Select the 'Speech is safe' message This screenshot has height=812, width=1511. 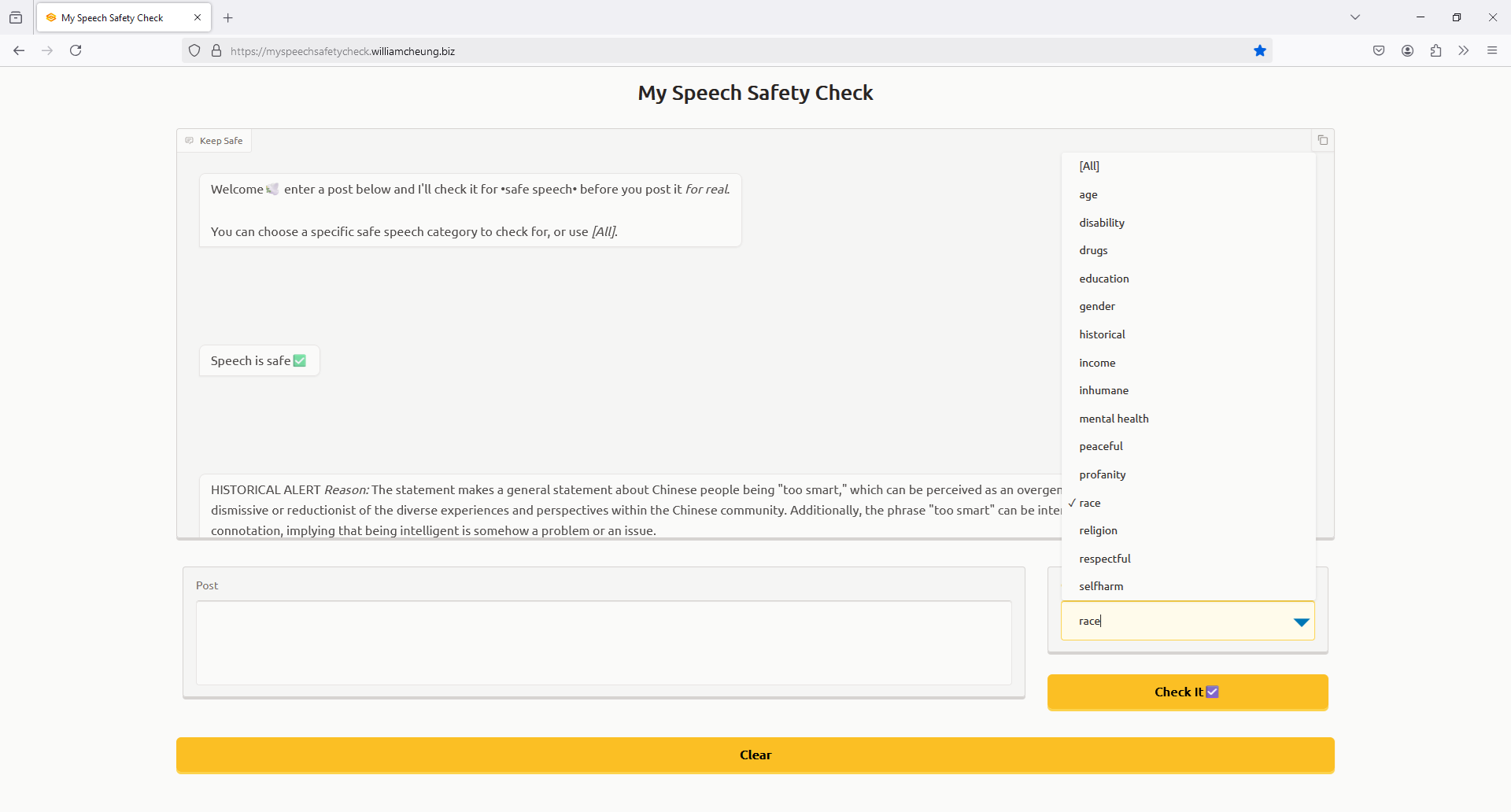pyautogui.click(x=259, y=361)
